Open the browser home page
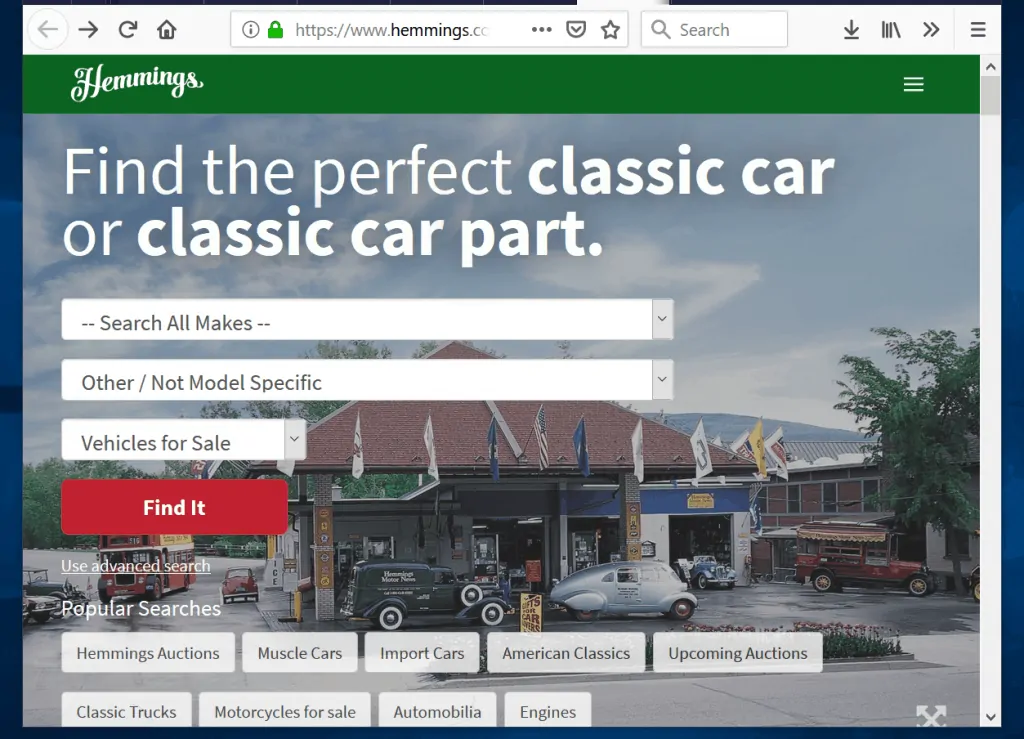This screenshot has width=1024, height=739. pos(167,29)
